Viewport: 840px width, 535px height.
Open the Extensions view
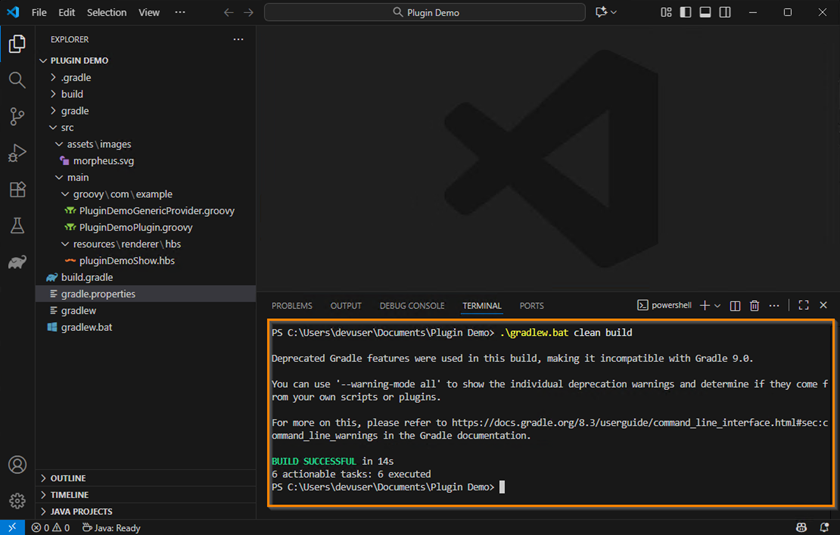click(17, 190)
